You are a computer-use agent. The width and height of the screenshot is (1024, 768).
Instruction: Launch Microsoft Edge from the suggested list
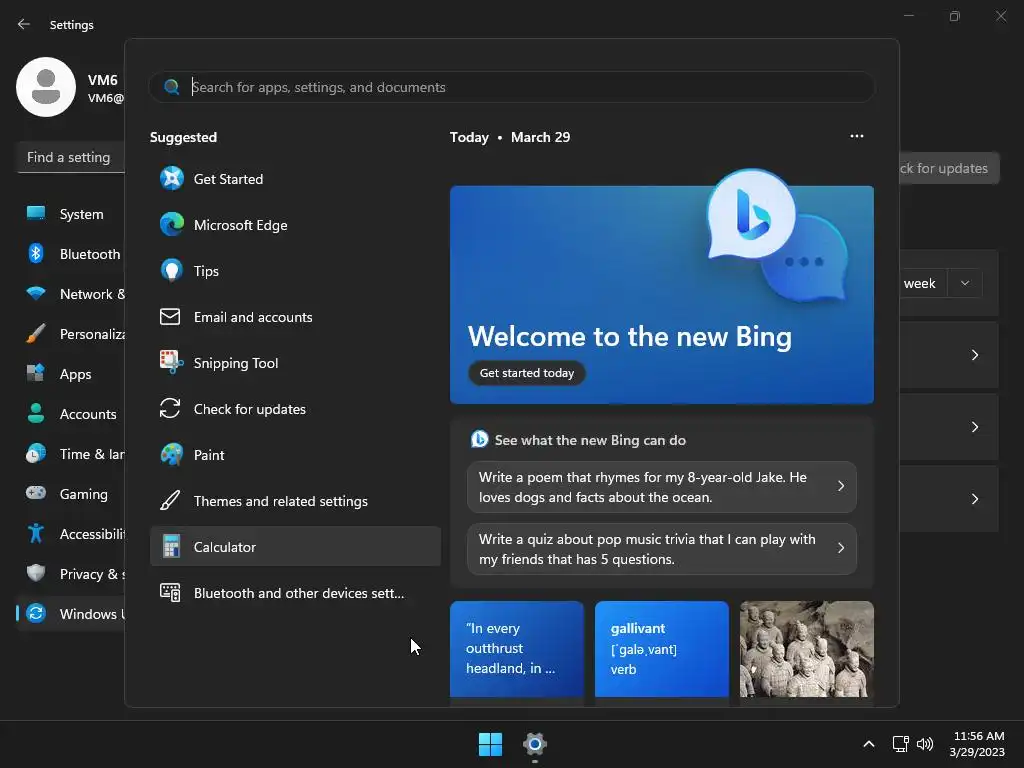point(172,225)
